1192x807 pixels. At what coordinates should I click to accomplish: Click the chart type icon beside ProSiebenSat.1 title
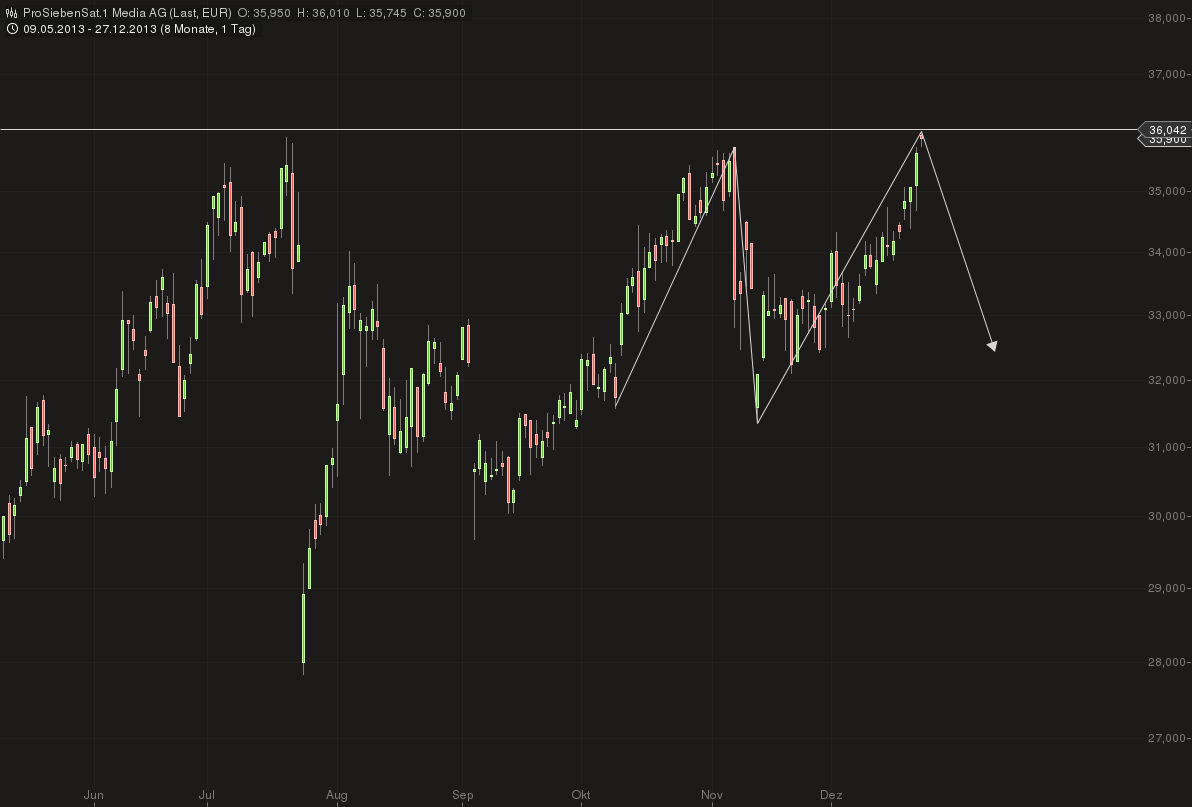[11, 13]
